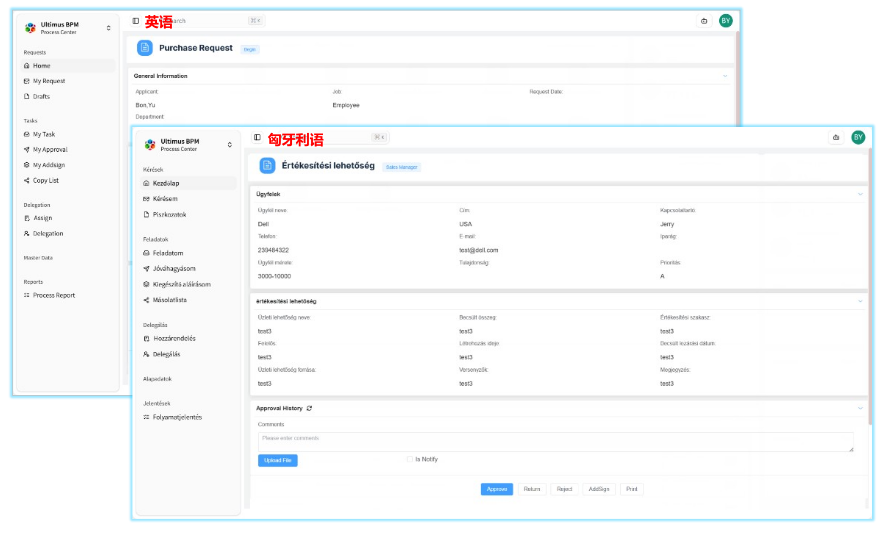Open the BY avatar in Hungarian window
The width and height of the screenshot is (889, 548).
click(x=857, y=137)
